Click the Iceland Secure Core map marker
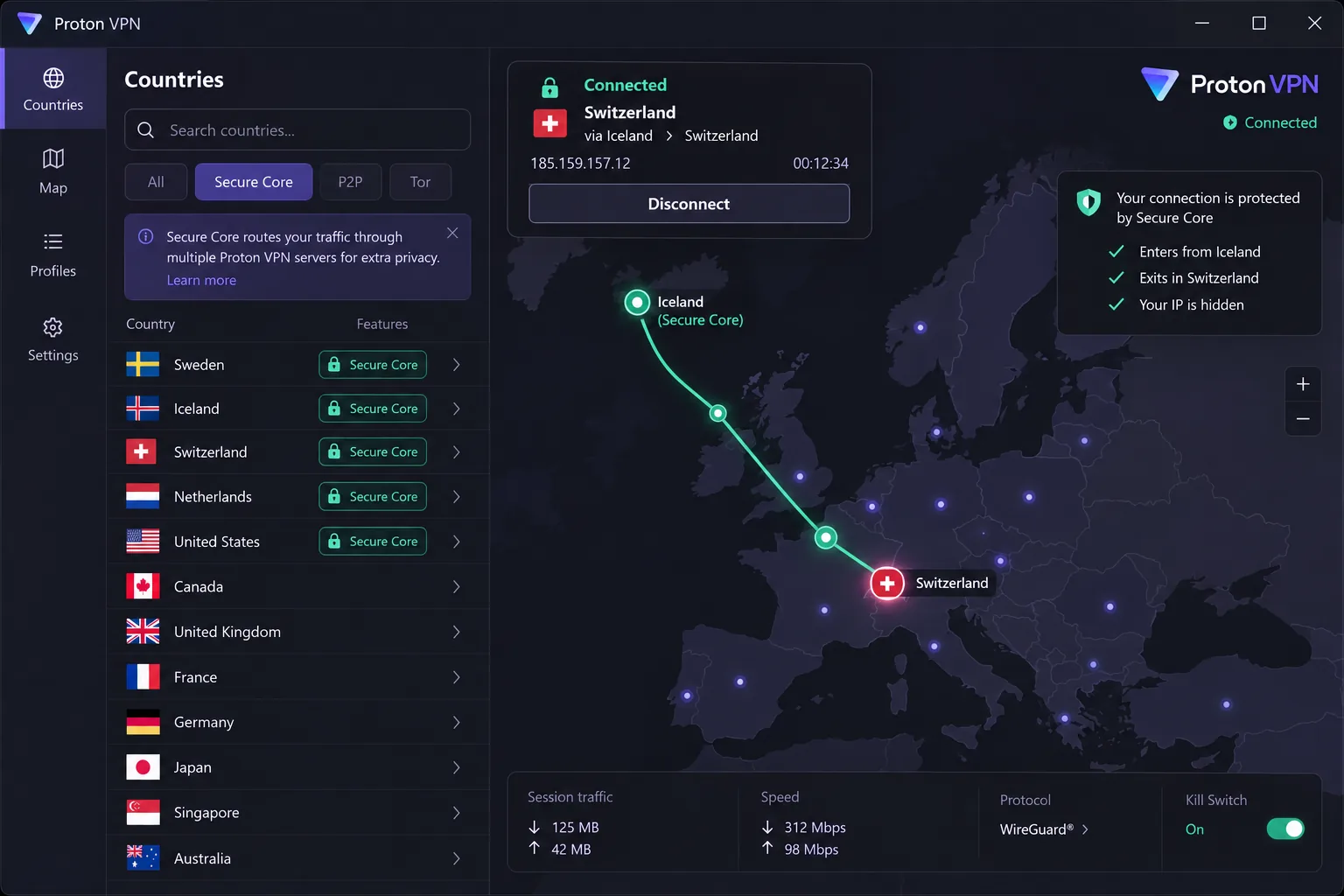 tap(637, 303)
